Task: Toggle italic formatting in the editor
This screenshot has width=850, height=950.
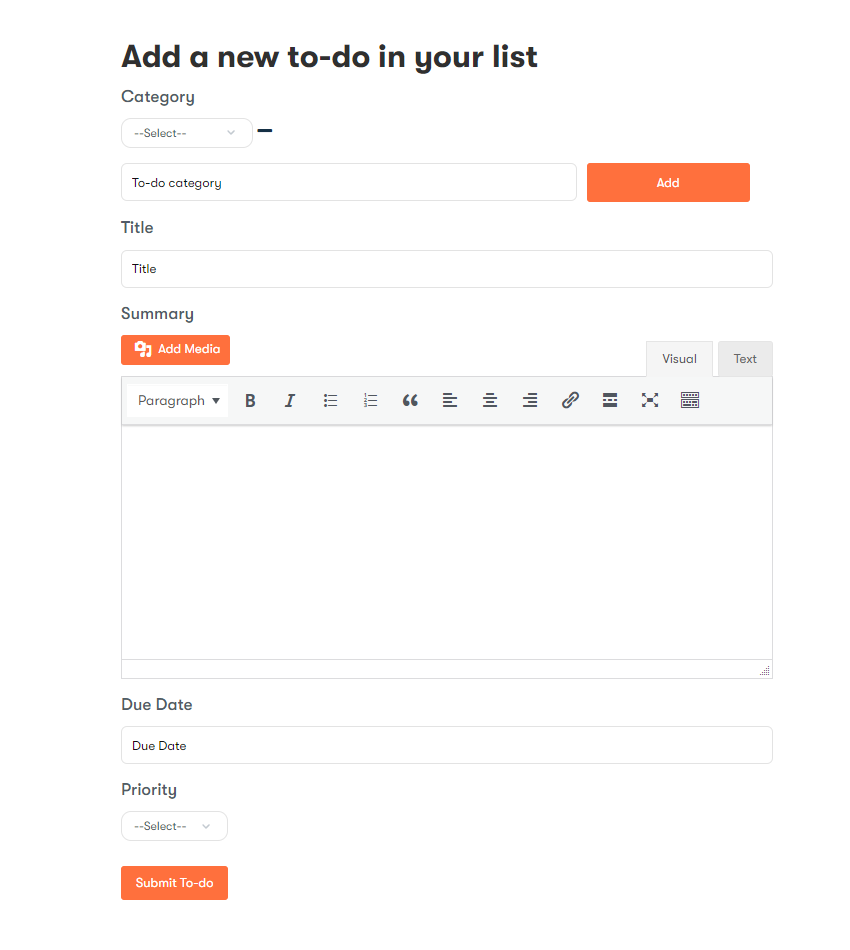Action: coord(290,400)
